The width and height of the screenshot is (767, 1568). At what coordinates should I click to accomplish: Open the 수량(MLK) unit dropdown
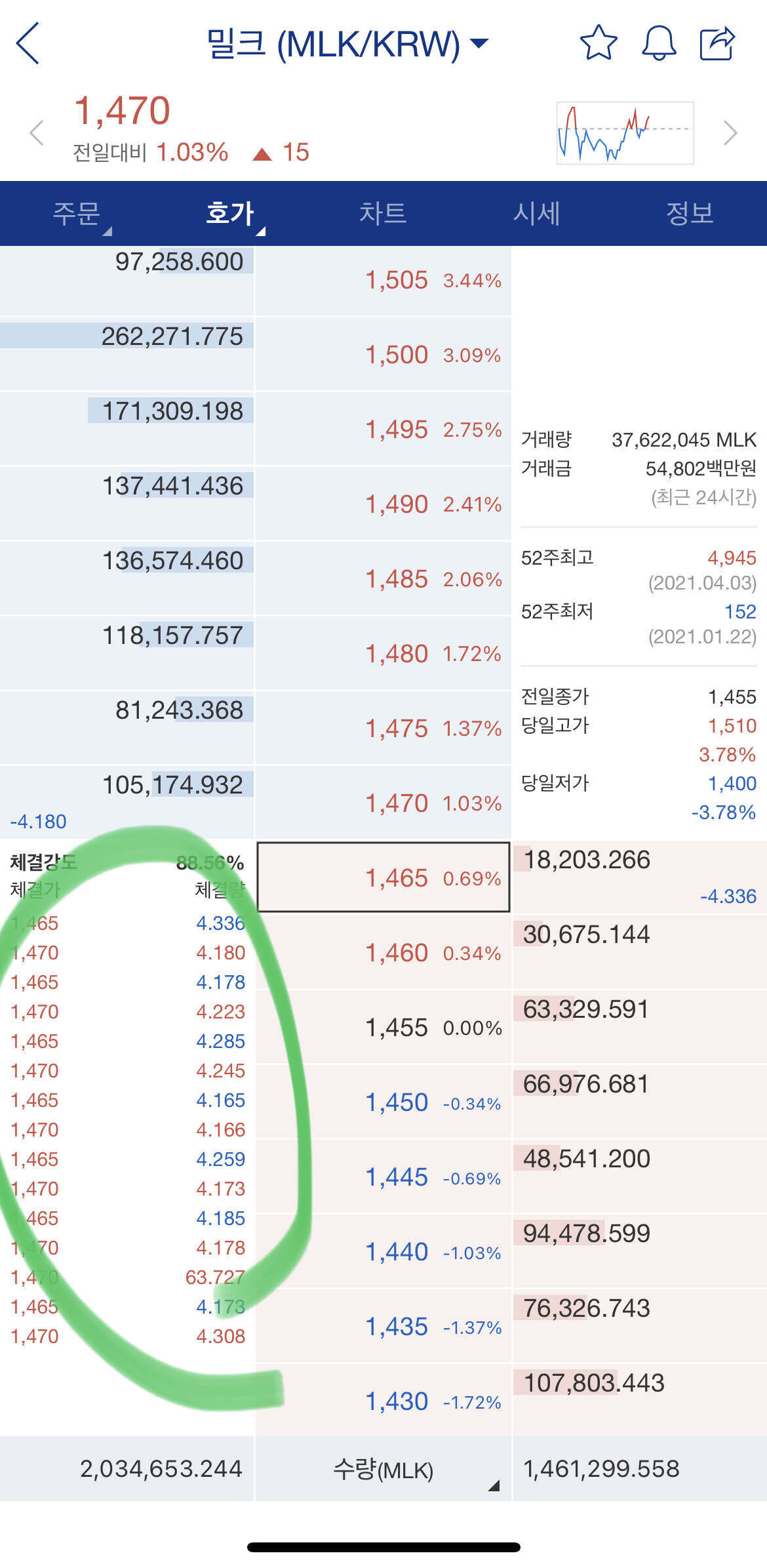[x=383, y=1469]
